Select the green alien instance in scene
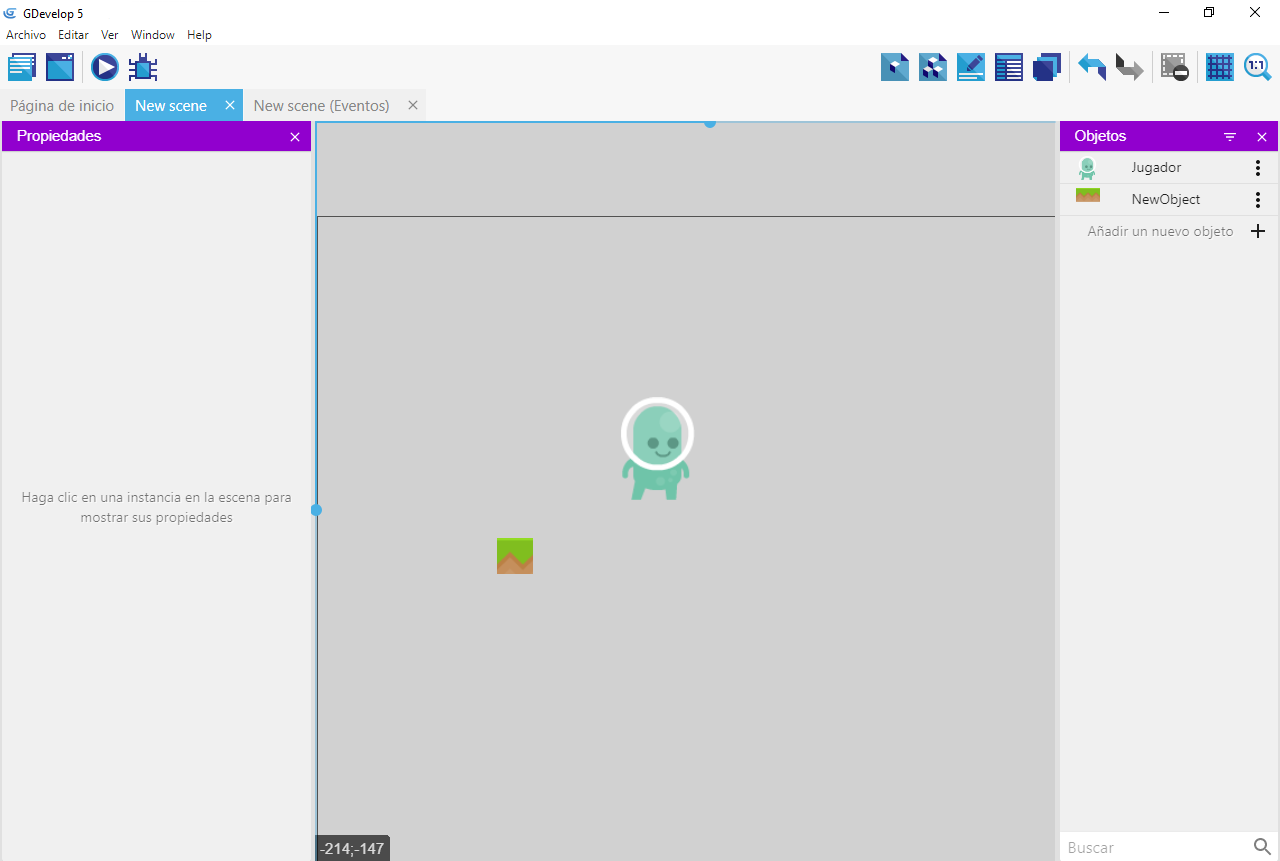1280x861 pixels. 657,450
